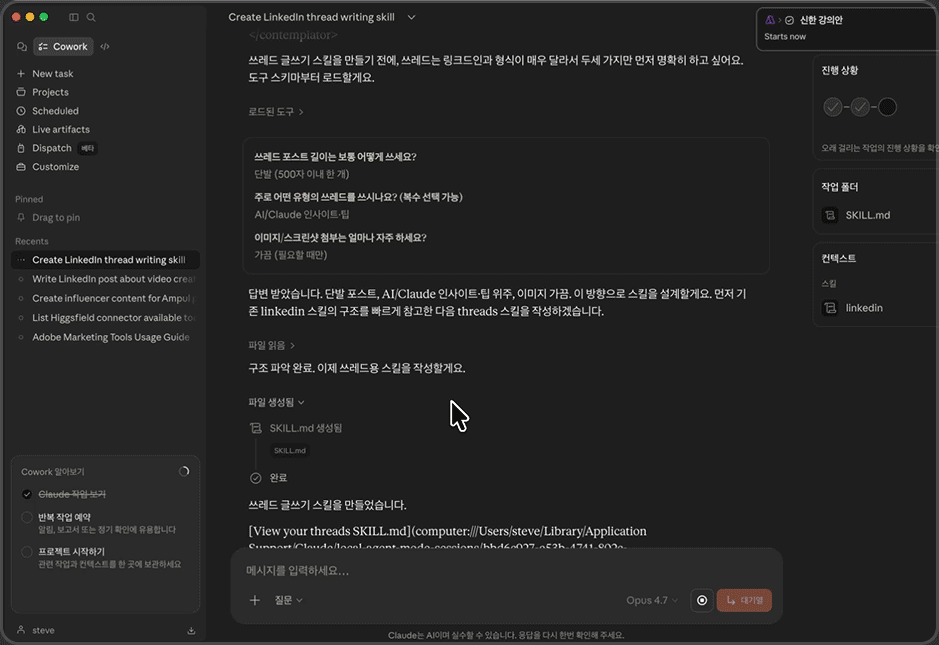Check the 반복 작업 예약 item
The height and width of the screenshot is (645, 939).
pos(27,517)
